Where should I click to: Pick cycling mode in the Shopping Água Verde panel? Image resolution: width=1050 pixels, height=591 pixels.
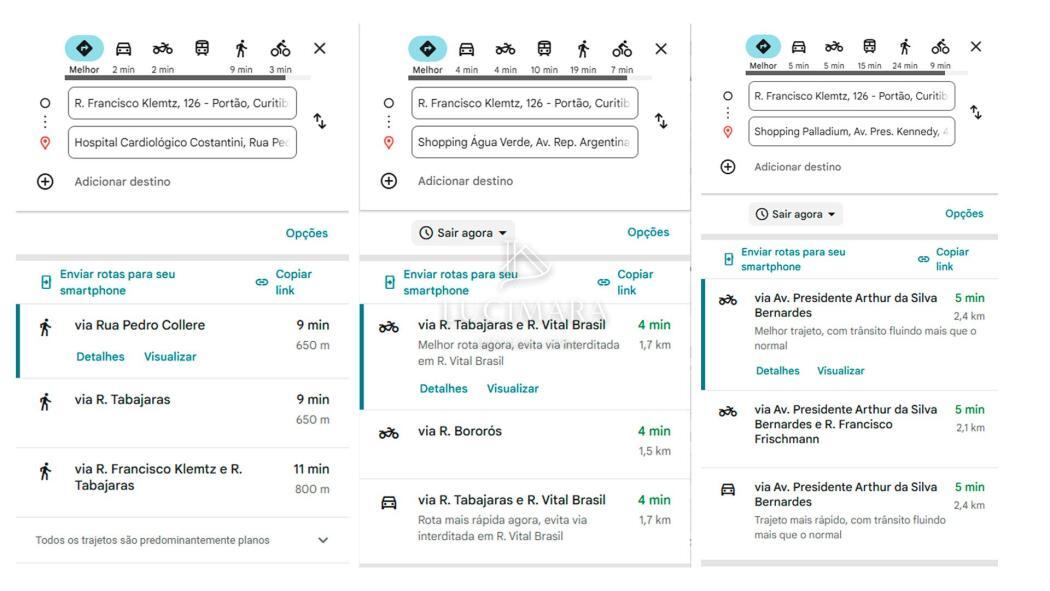point(622,49)
